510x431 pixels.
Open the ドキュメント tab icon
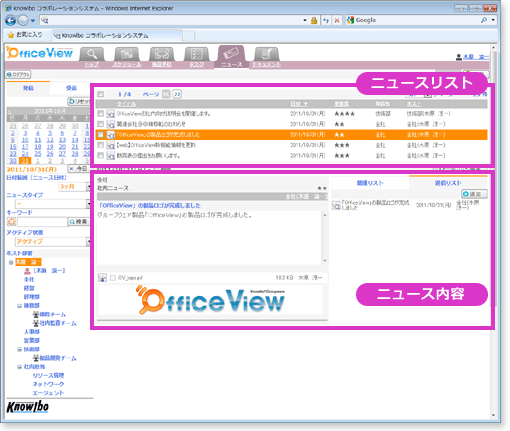(266, 54)
